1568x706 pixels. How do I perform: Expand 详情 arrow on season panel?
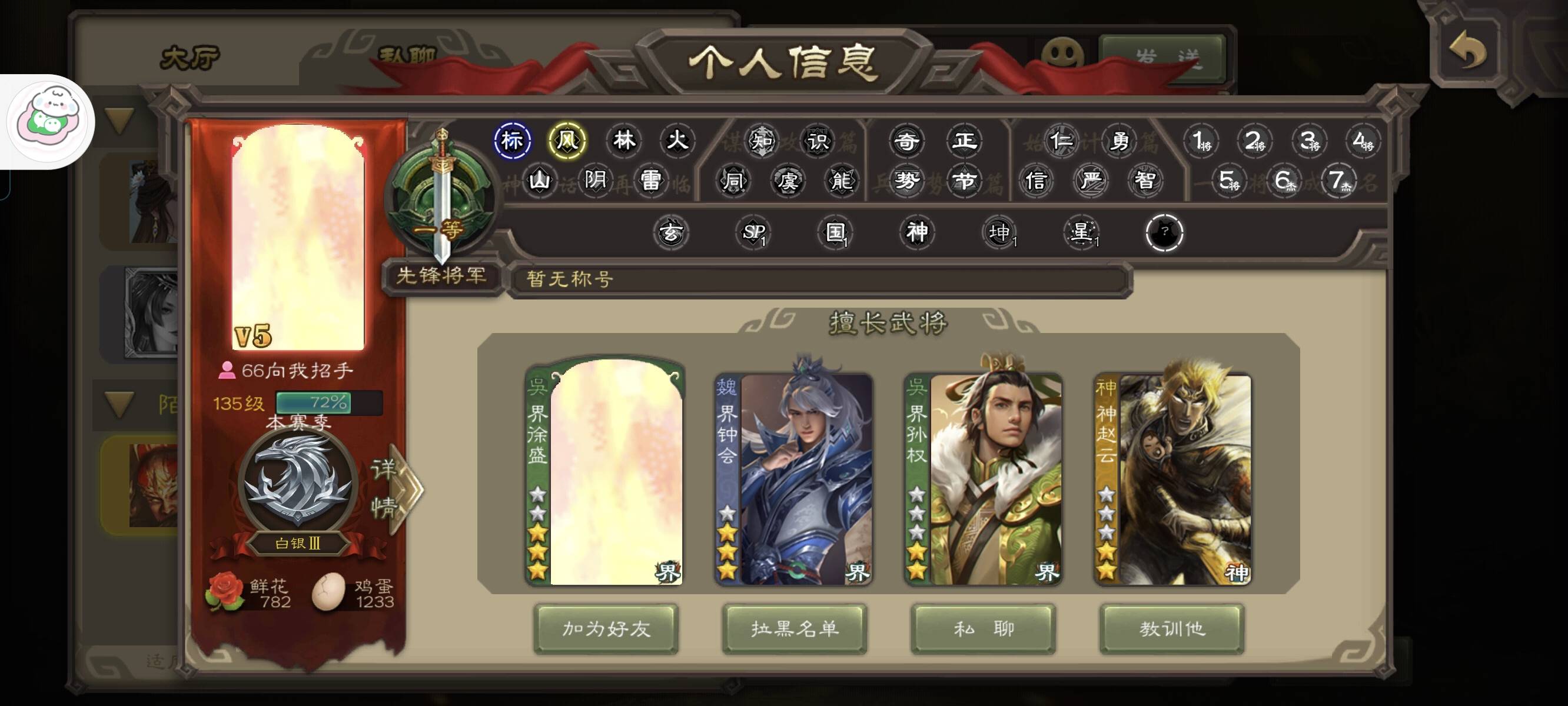pyautogui.click(x=396, y=488)
